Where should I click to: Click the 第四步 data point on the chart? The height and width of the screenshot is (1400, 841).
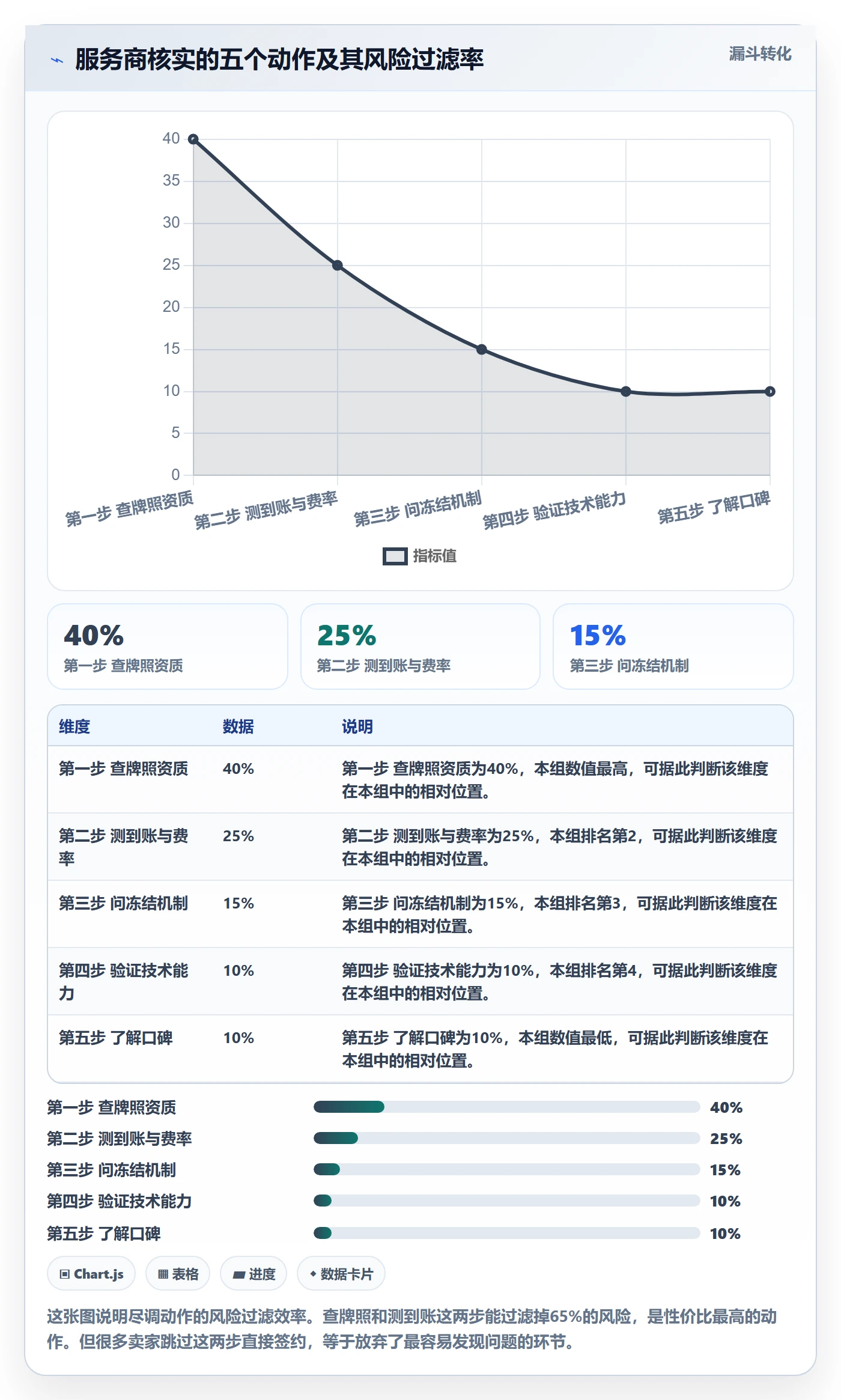point(626,392)
